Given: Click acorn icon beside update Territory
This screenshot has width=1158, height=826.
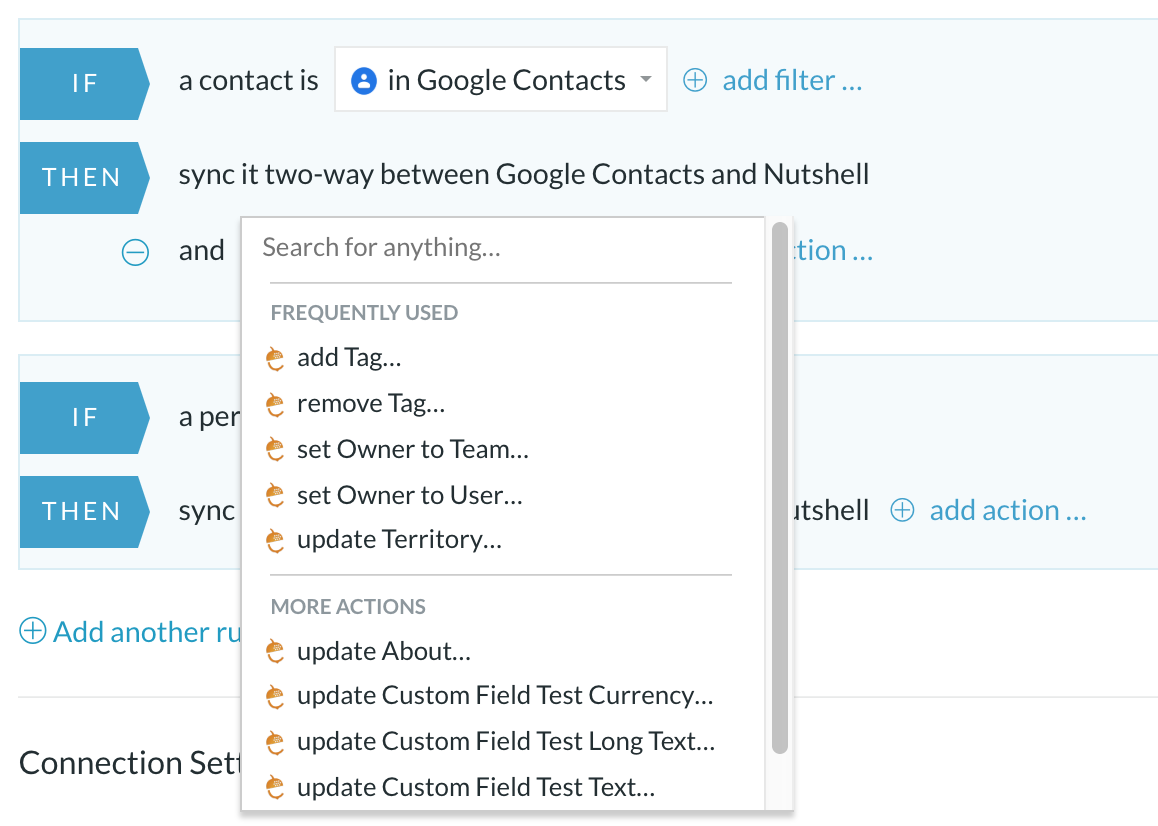Looking at the screenshot, I should 275,541.
